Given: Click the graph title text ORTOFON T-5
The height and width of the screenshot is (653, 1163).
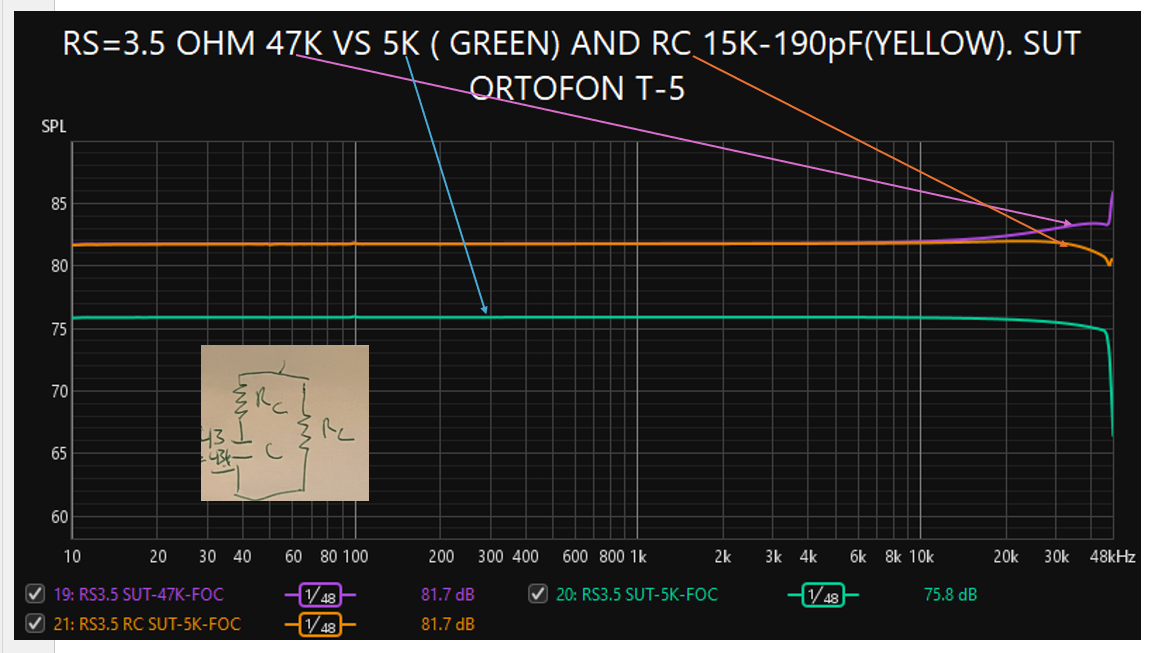Looking at the screenshot, I should click(577, 88).
